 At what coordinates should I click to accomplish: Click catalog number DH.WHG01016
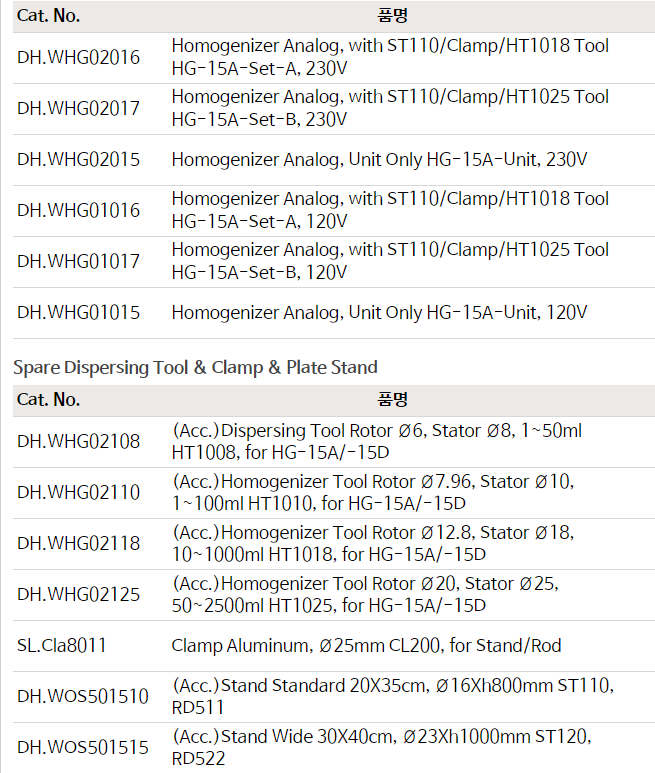click(x=79, y=211)
